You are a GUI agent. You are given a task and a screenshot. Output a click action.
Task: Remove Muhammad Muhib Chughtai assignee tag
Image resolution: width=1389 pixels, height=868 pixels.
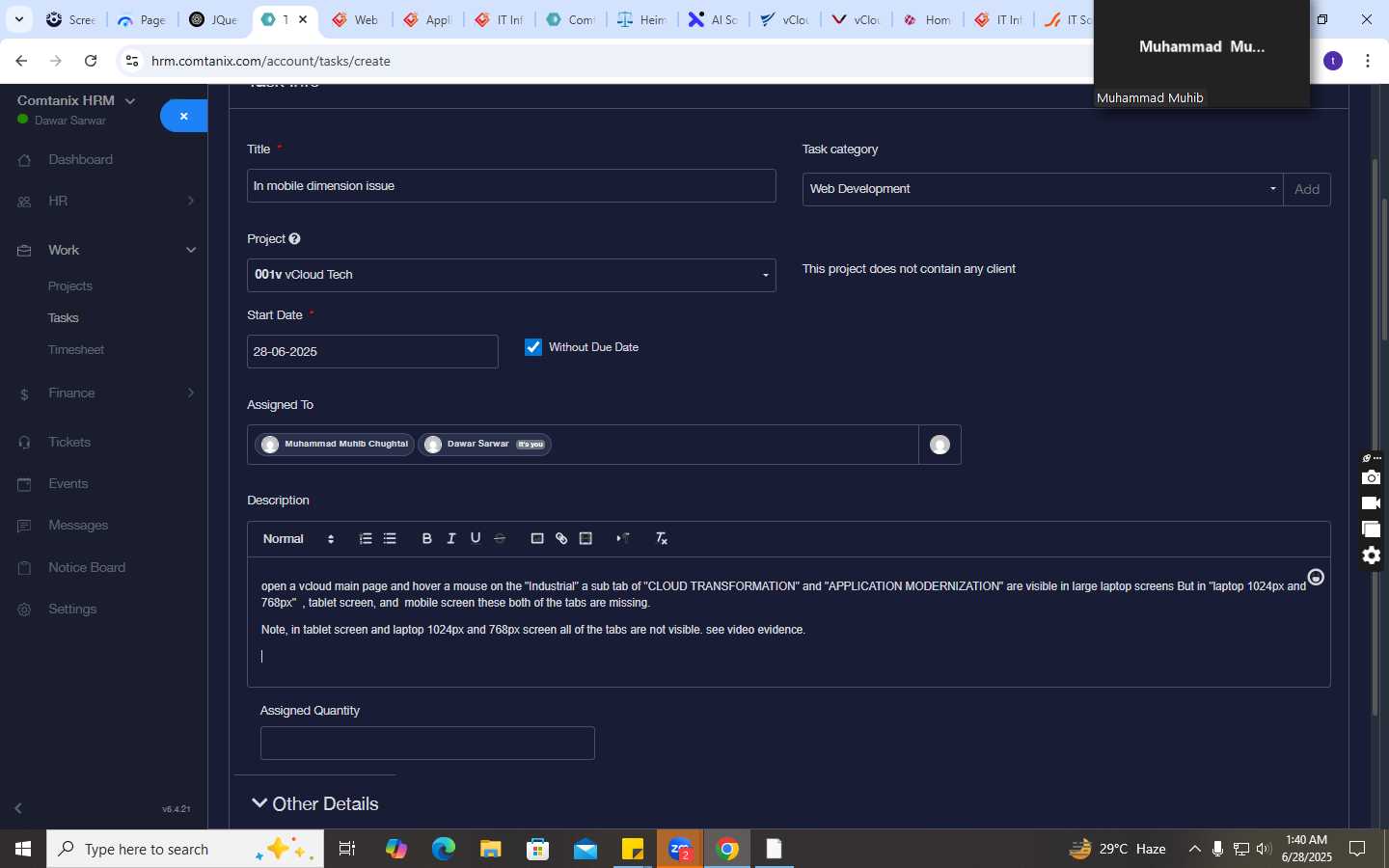coord(335,445)
